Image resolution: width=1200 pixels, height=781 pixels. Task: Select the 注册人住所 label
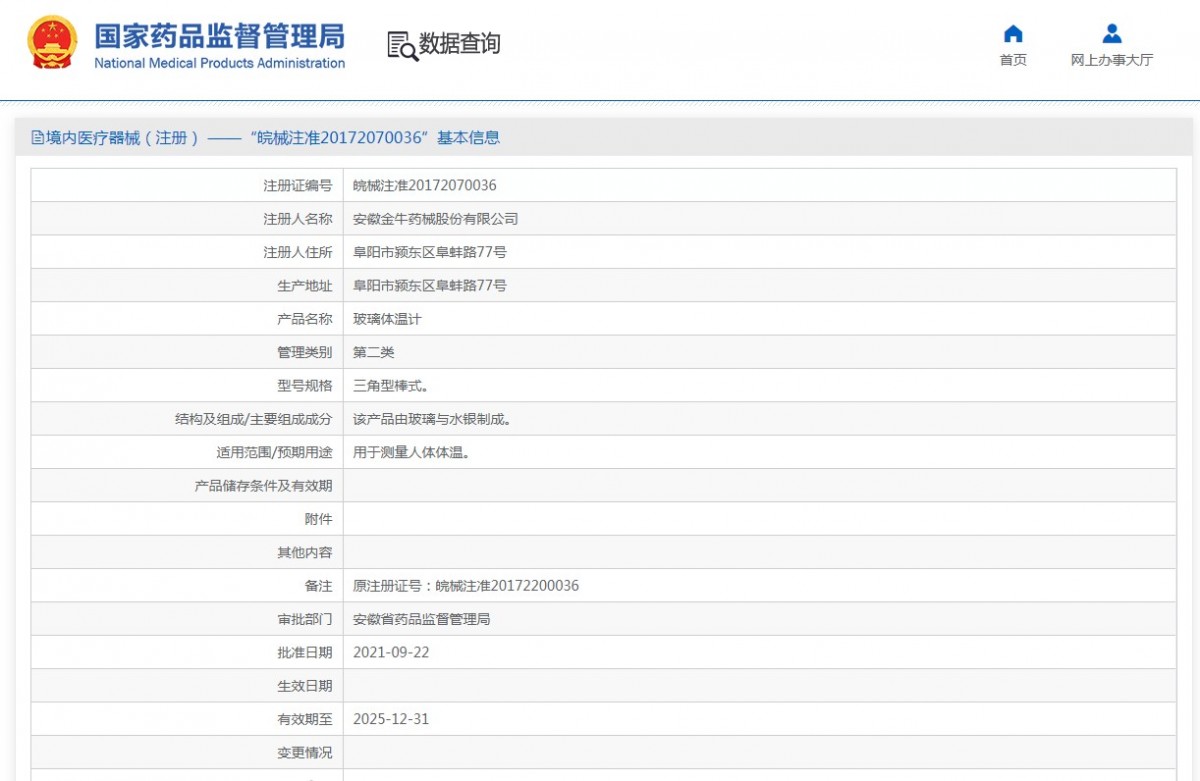click(297, 252)
